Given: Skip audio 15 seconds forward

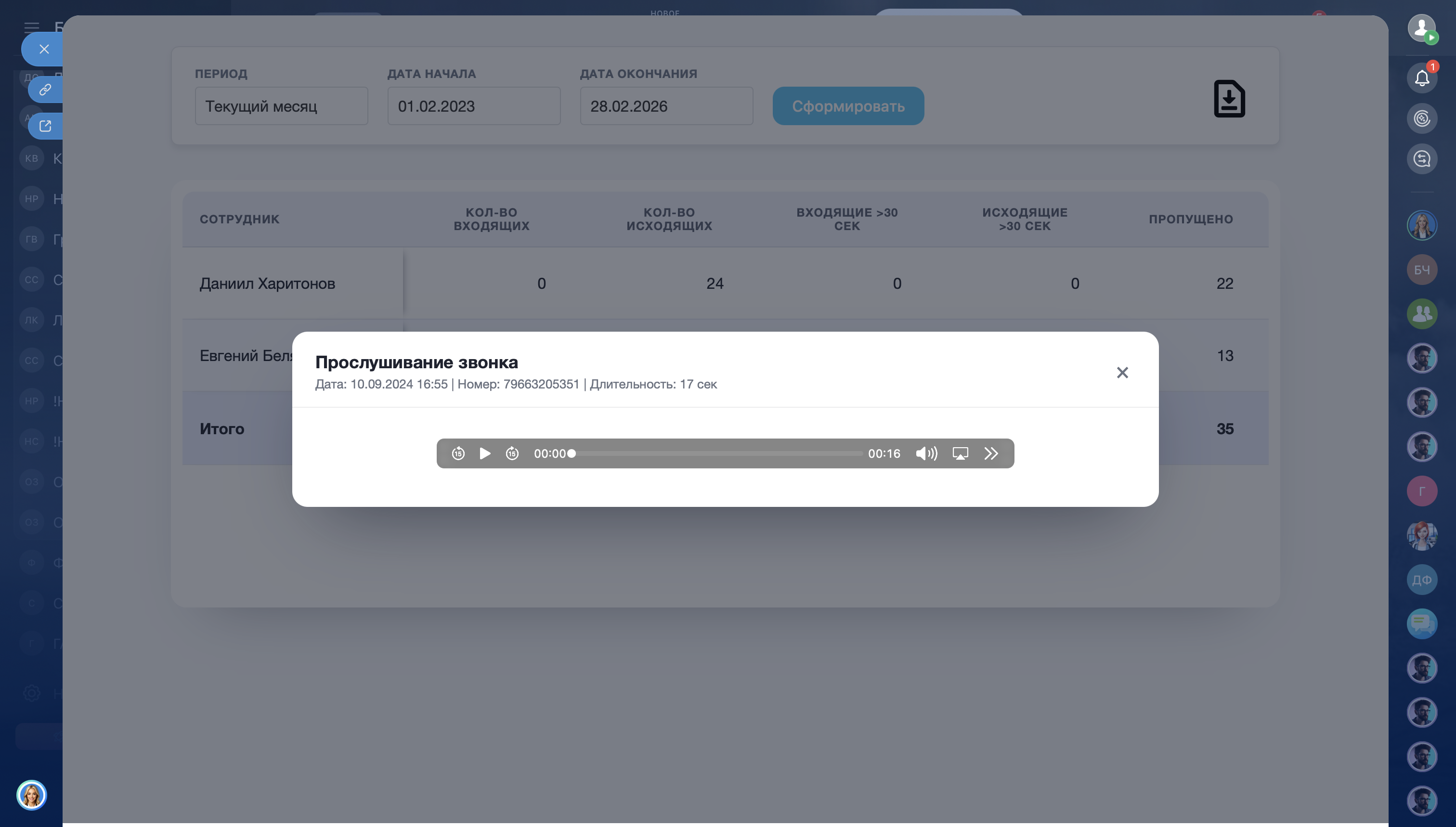Looking at the screenshot, I should pyautogui.click(x=512, y=453).
